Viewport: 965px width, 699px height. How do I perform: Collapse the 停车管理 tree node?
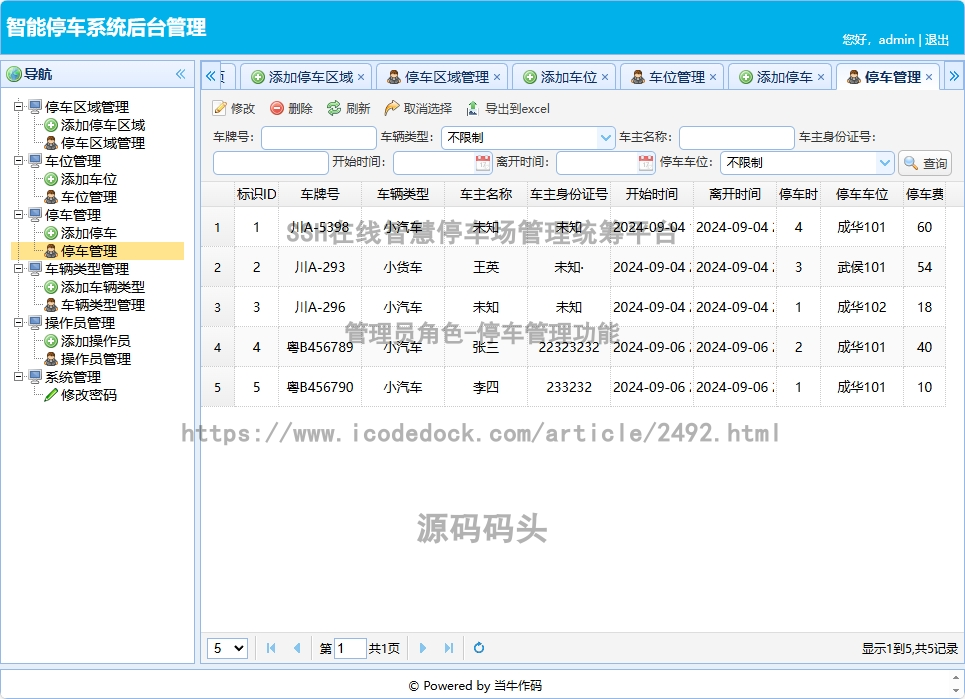coord(18,214)
